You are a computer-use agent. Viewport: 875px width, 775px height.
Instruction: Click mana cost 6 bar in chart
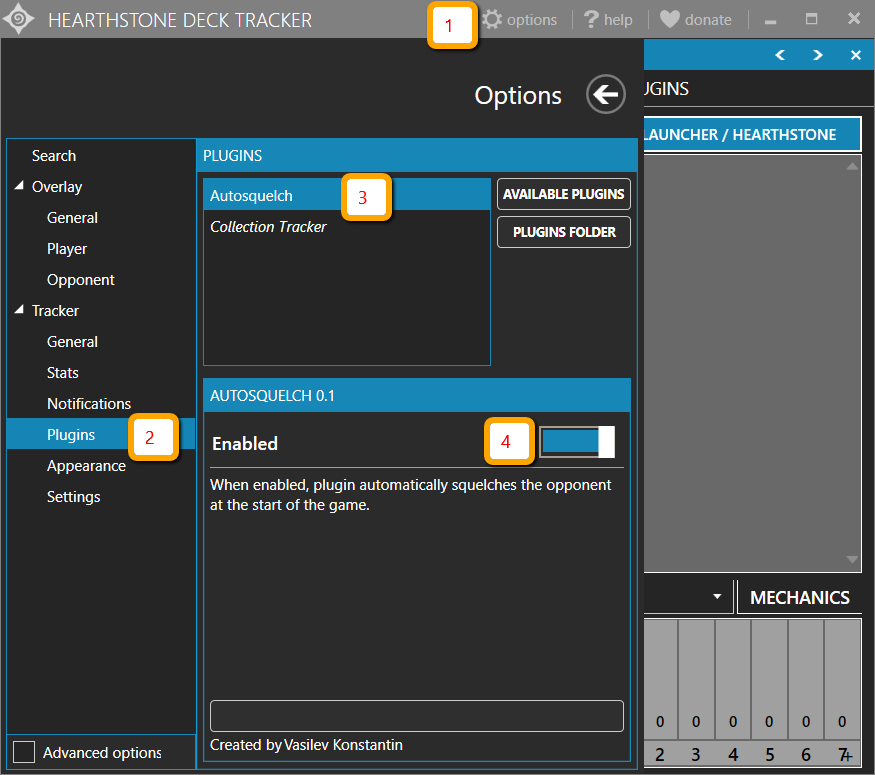coord(806,680)
